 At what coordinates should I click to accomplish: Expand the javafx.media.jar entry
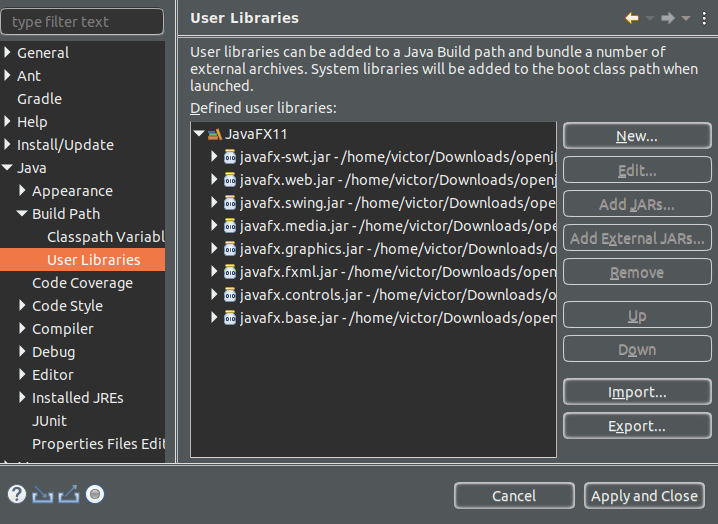pos(214,225)
